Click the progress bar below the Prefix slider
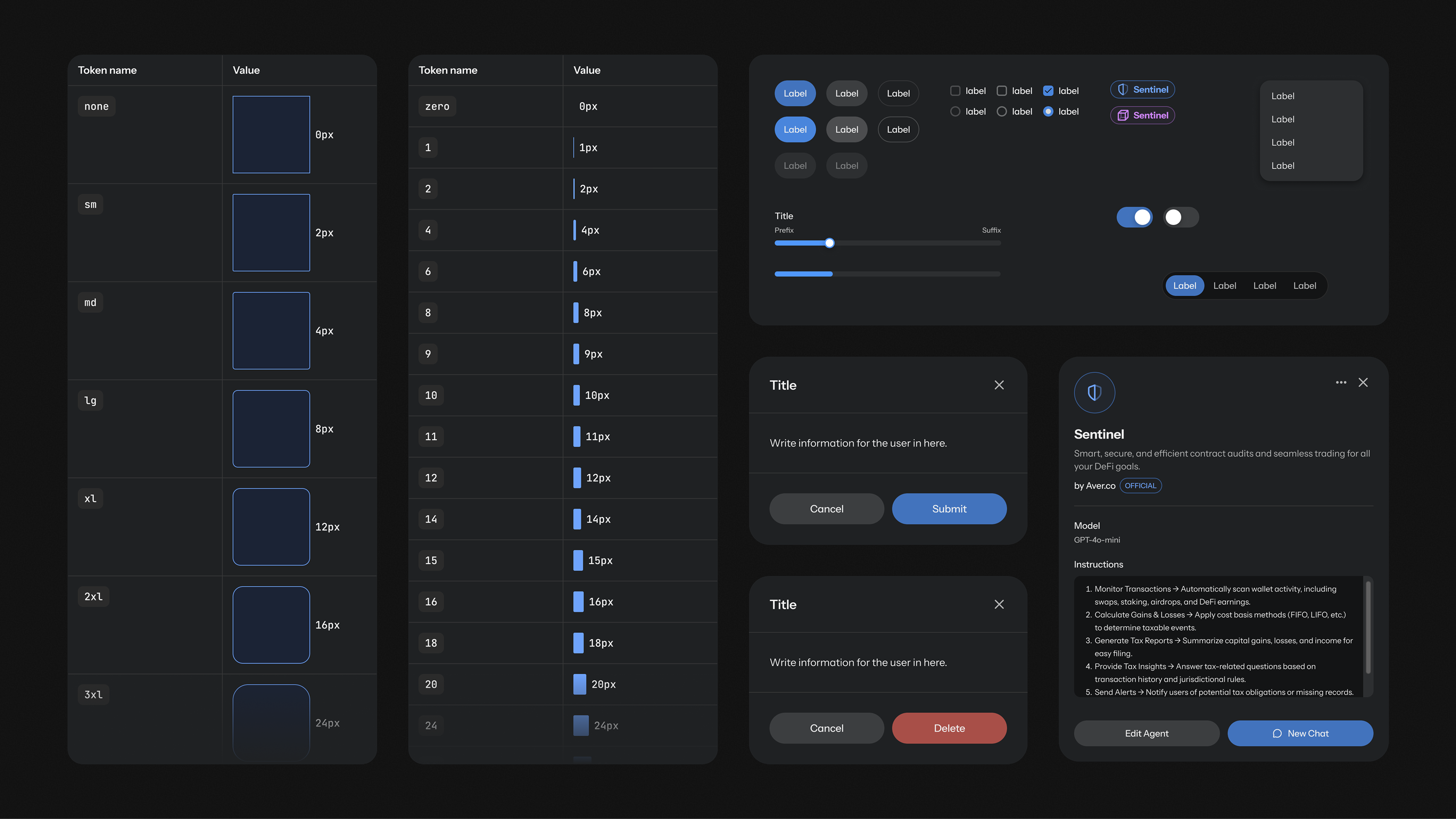Viewport: 1456px width, 819px height. [887, 274]
